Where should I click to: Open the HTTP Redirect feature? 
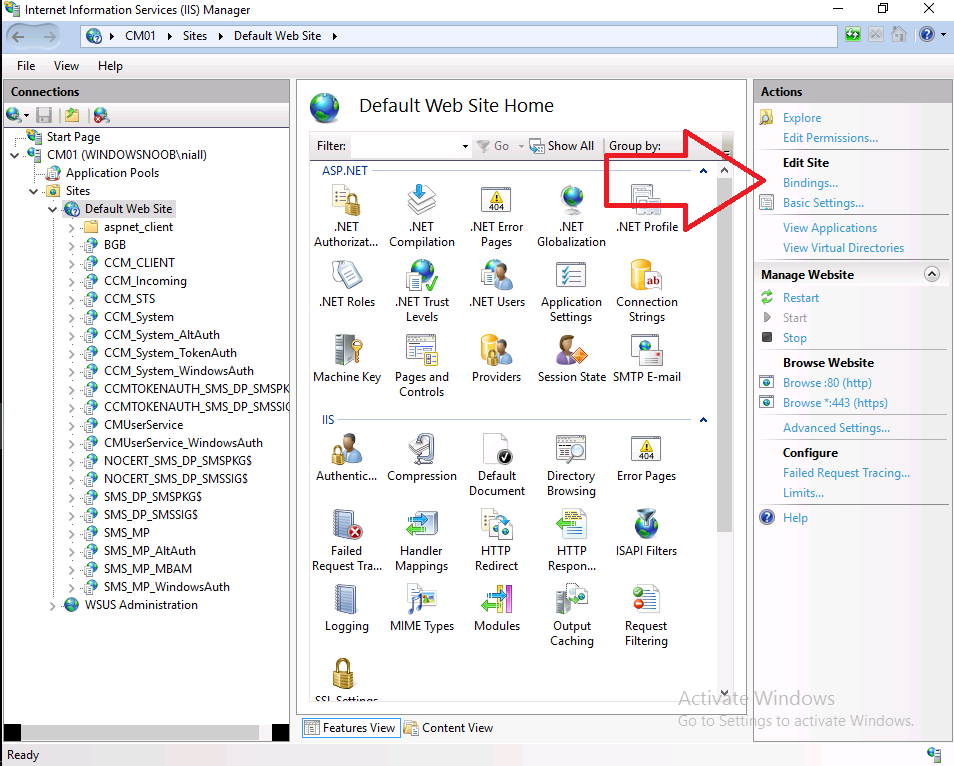tap(496, 540)
